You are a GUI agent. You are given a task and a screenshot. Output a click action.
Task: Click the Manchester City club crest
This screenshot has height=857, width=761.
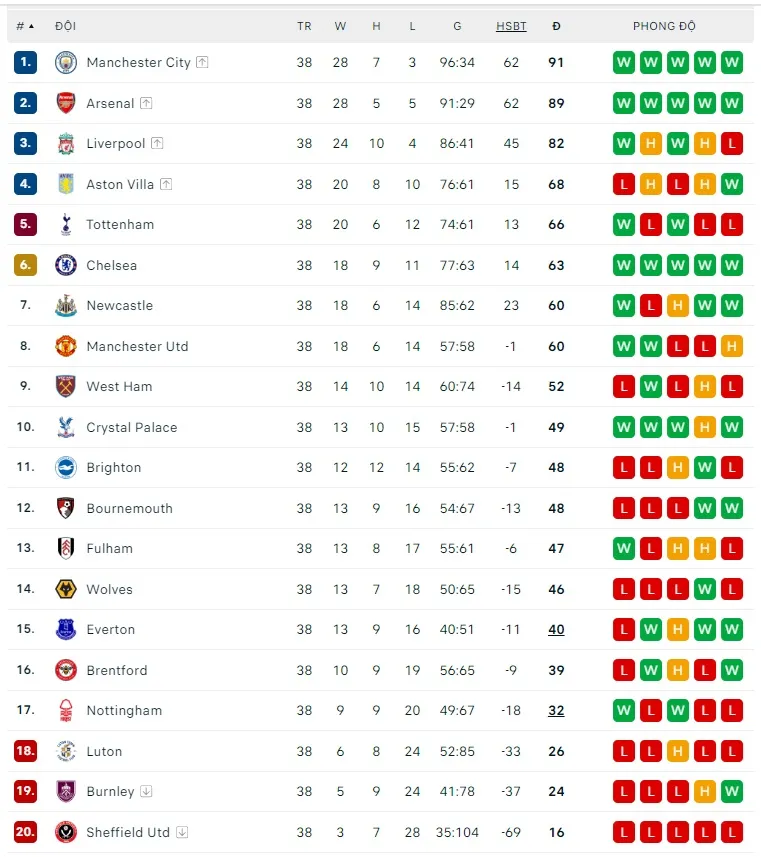(65, 62)
